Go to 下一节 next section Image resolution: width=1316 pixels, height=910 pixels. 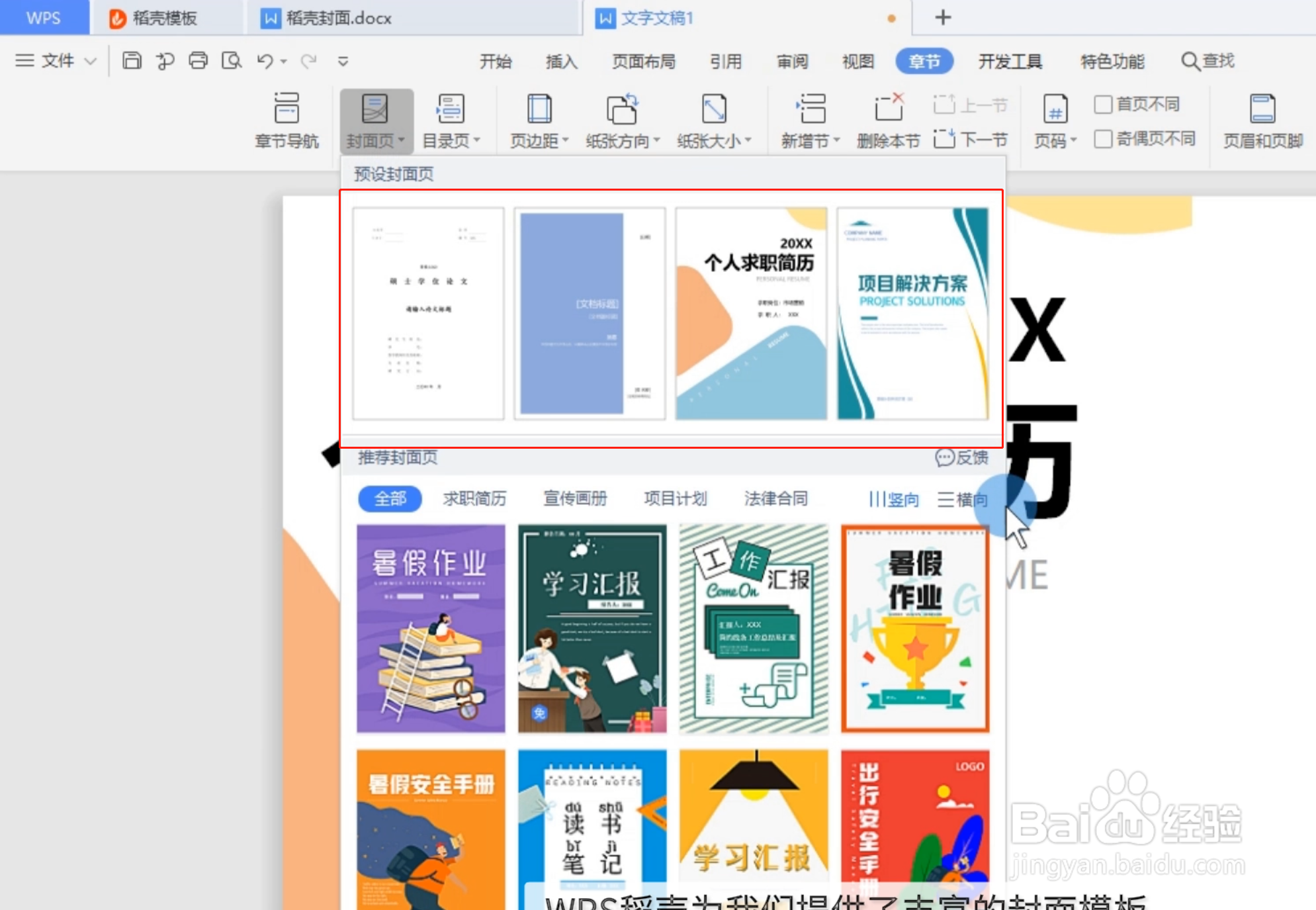(x=970, y=139)
